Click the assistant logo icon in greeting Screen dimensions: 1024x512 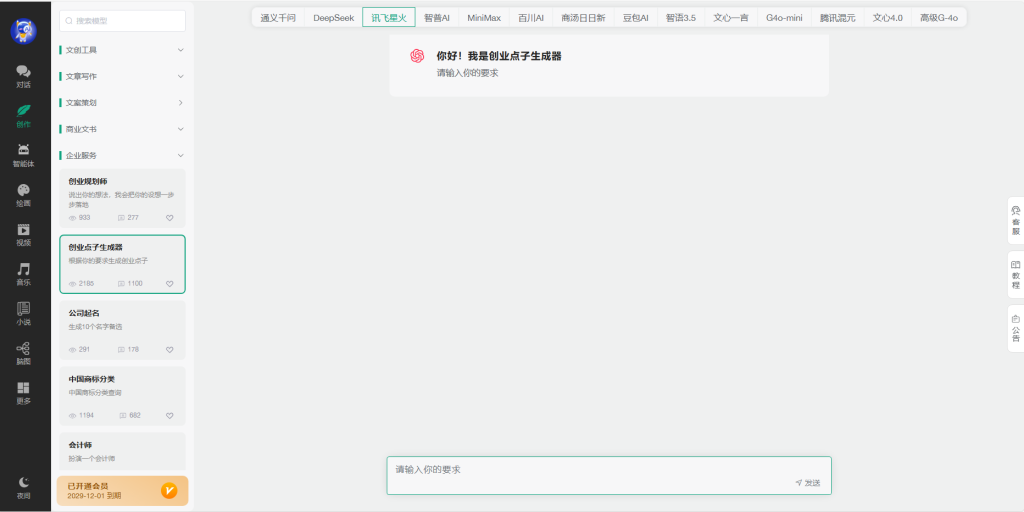pyautogui.click(x=417, y=56)
